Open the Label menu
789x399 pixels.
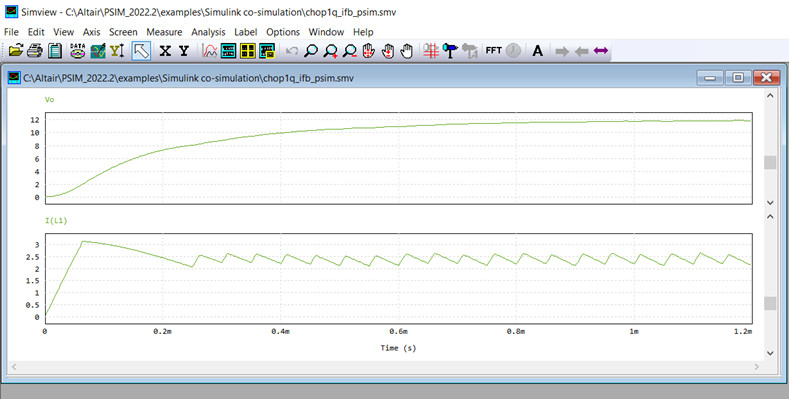click(x=246, y=32)
